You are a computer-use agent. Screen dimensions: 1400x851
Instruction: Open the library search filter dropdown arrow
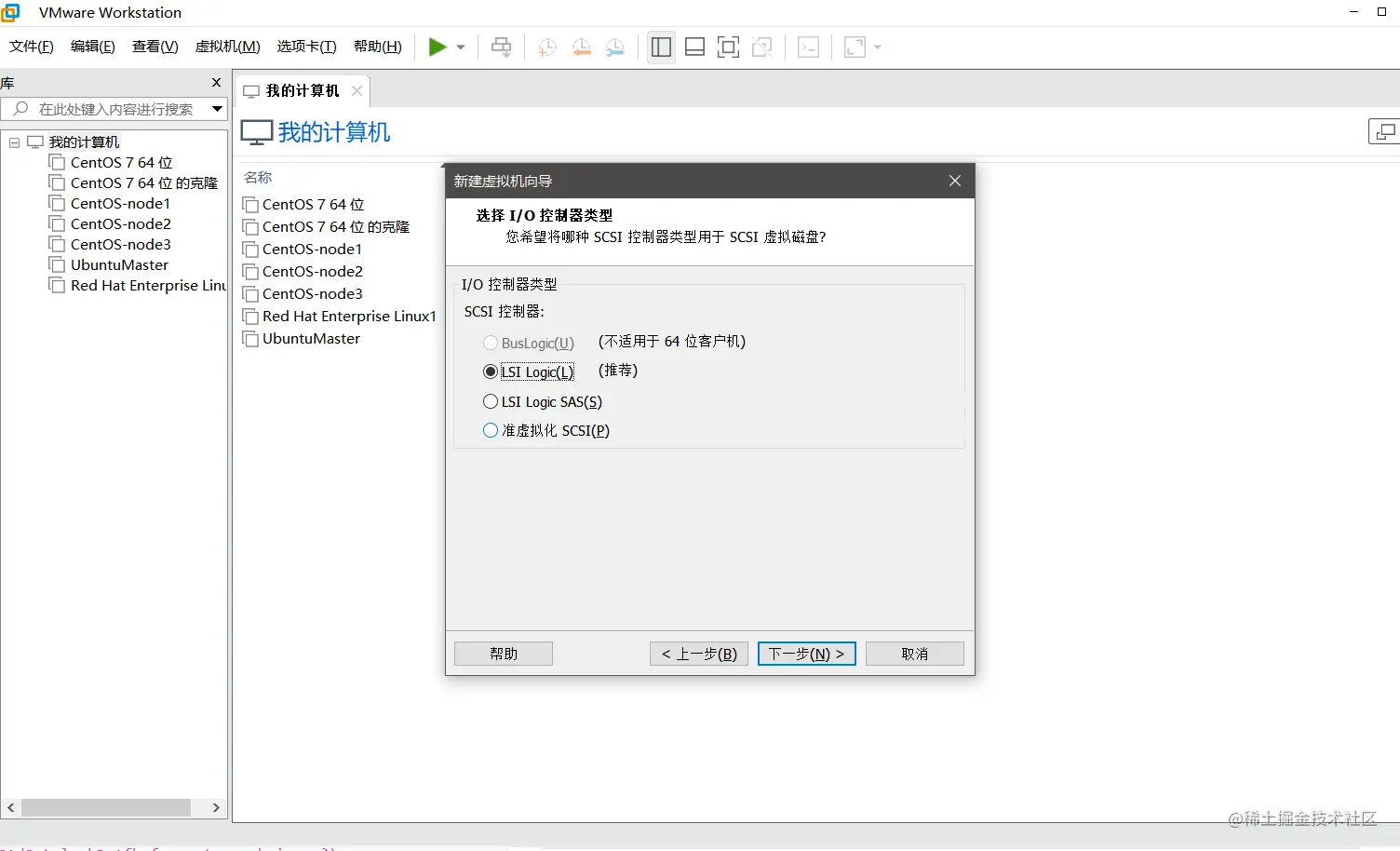click(217, 109)
